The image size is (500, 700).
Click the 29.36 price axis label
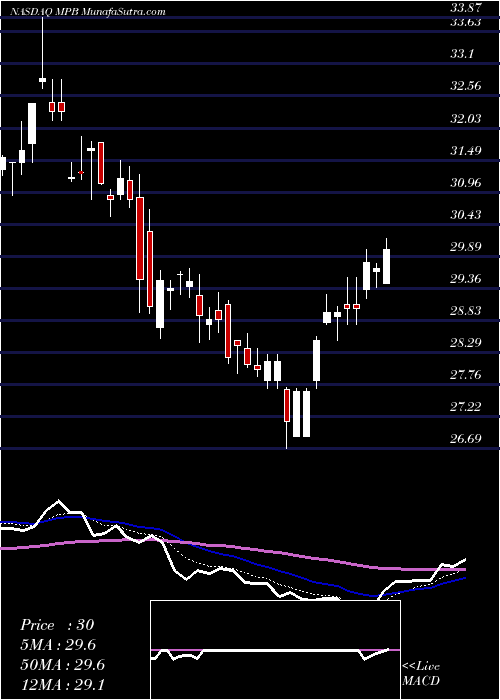pyautogui.click(x=466, y=279)
